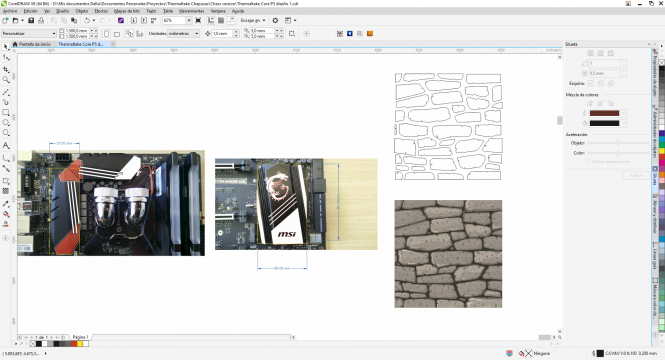Choose the Inside contour option
665x360 pixels.
coord(601,53)
